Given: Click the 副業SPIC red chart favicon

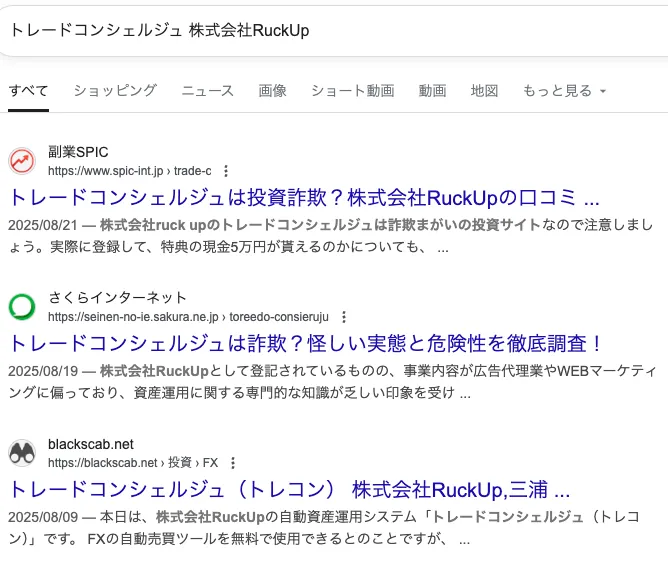Looking at the screenshot, I should 22,161.
